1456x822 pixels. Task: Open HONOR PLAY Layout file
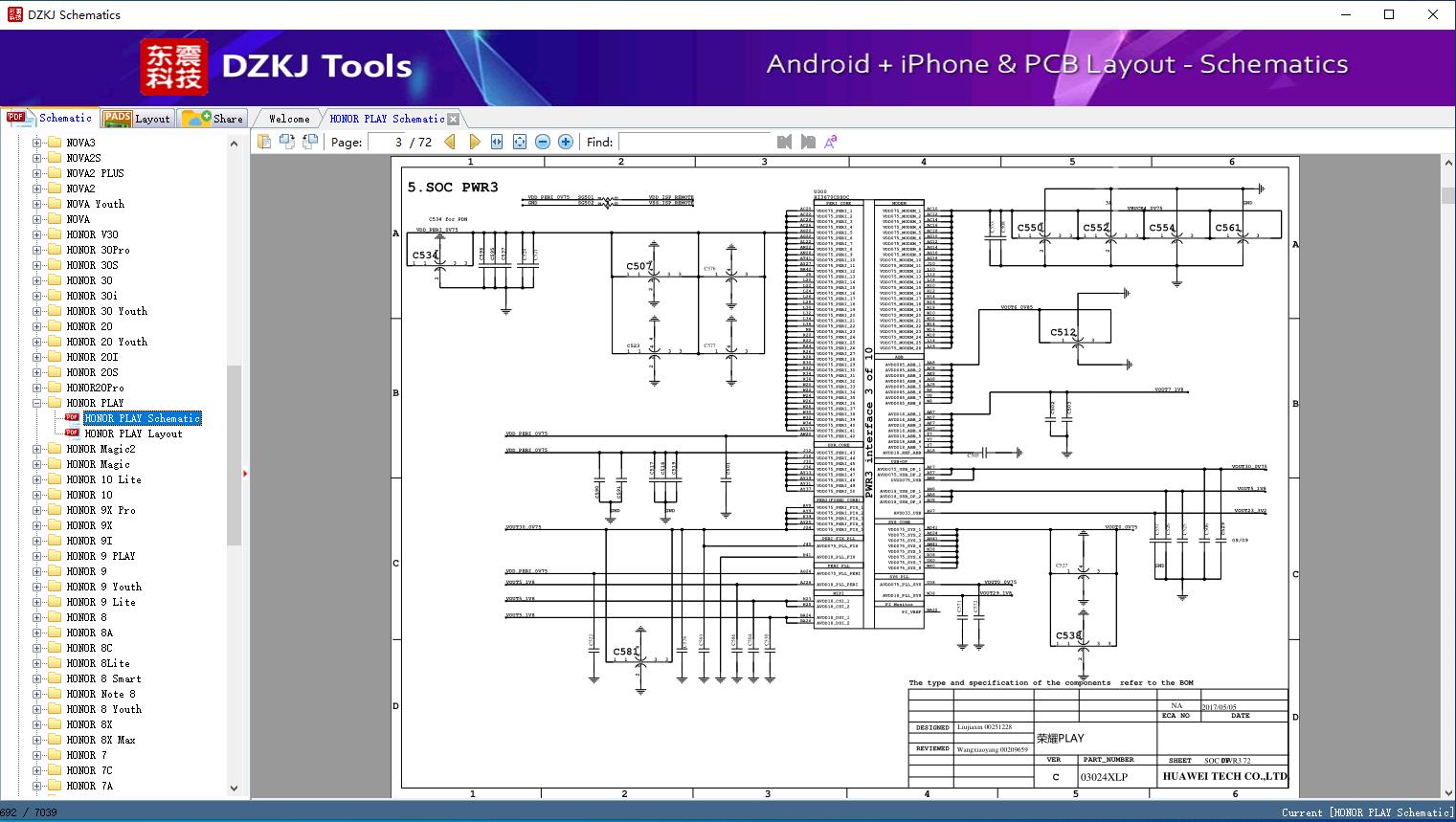click(x=133, y=433)
